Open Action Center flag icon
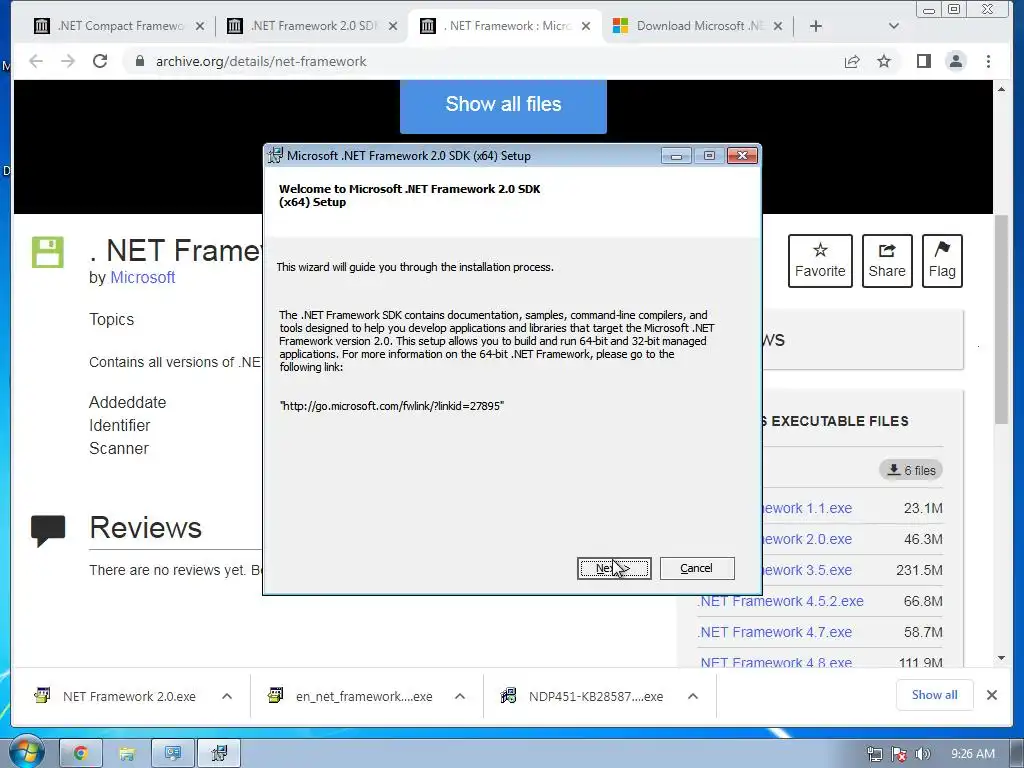Viewport: 1024px width, 768px height. 899,754
